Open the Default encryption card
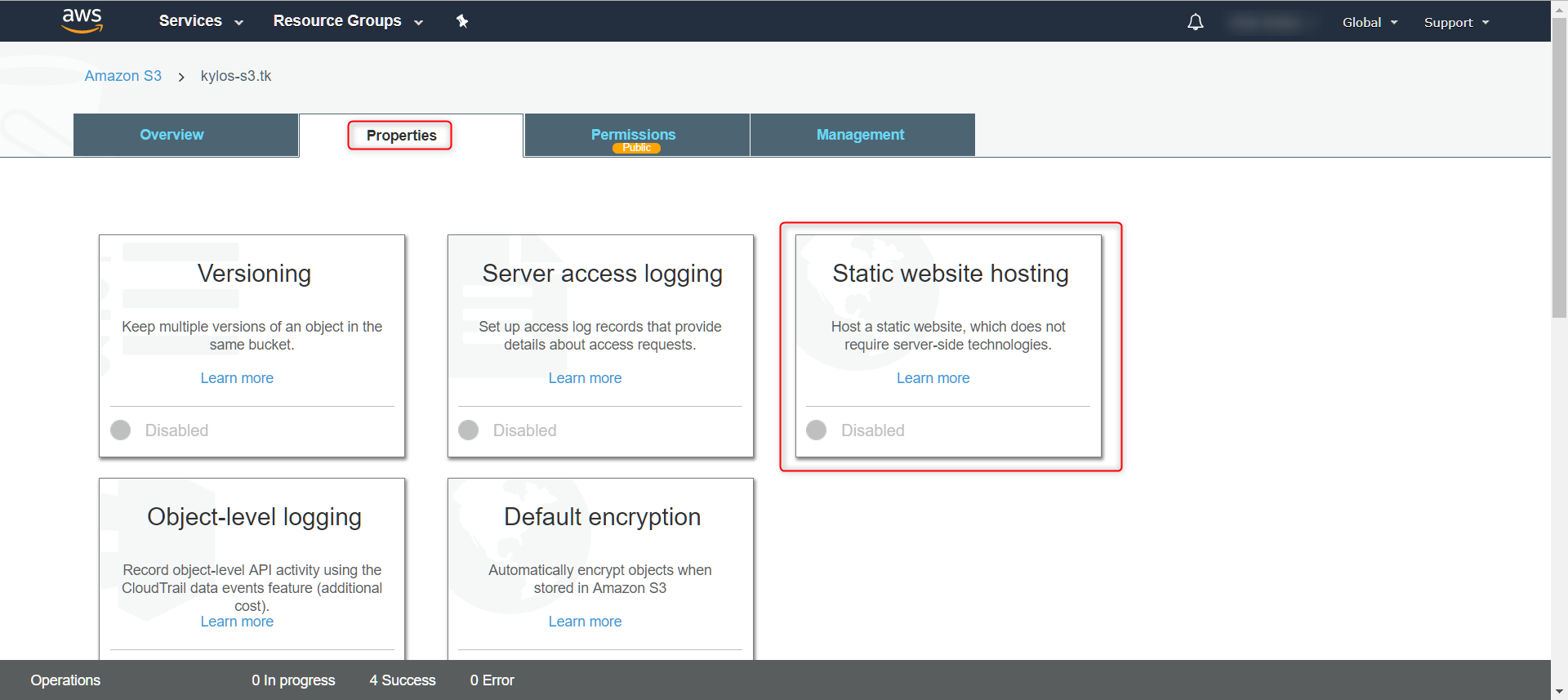This screenshot has height=700, width=1568. [x=600, y=569]
